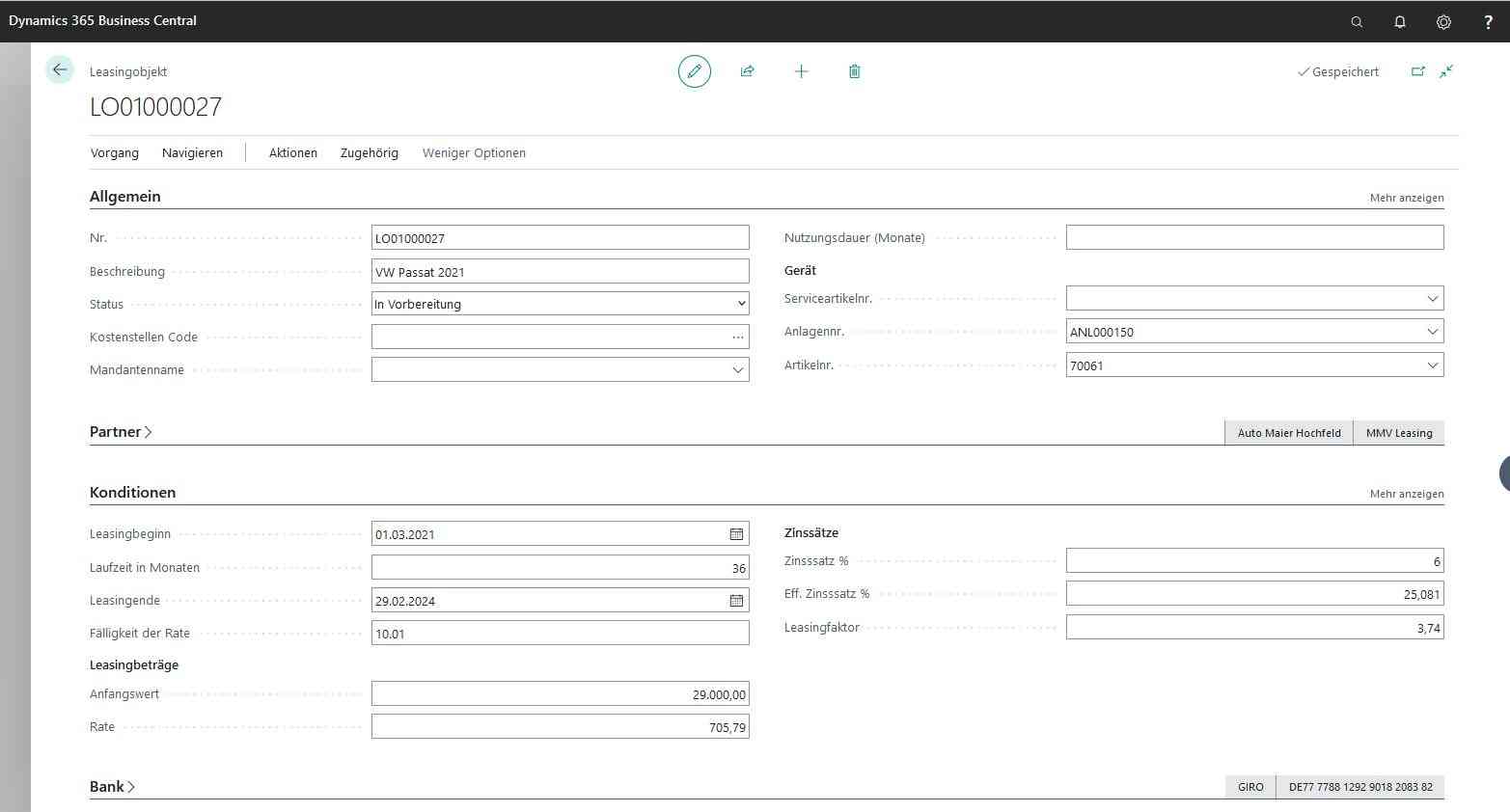This screenshot has height=812, width=1510.
Task: Open the Vorgang menu
Action: [115, 153]
